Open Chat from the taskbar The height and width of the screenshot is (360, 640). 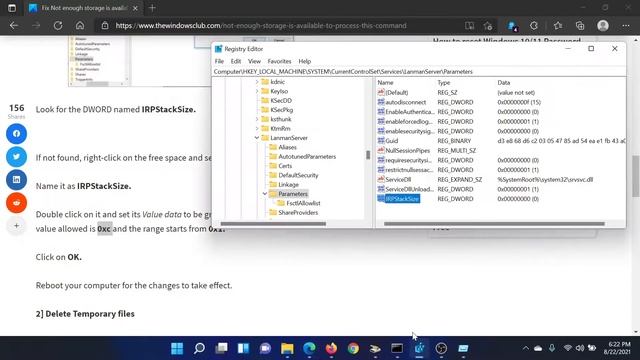(x=265, y=348)
